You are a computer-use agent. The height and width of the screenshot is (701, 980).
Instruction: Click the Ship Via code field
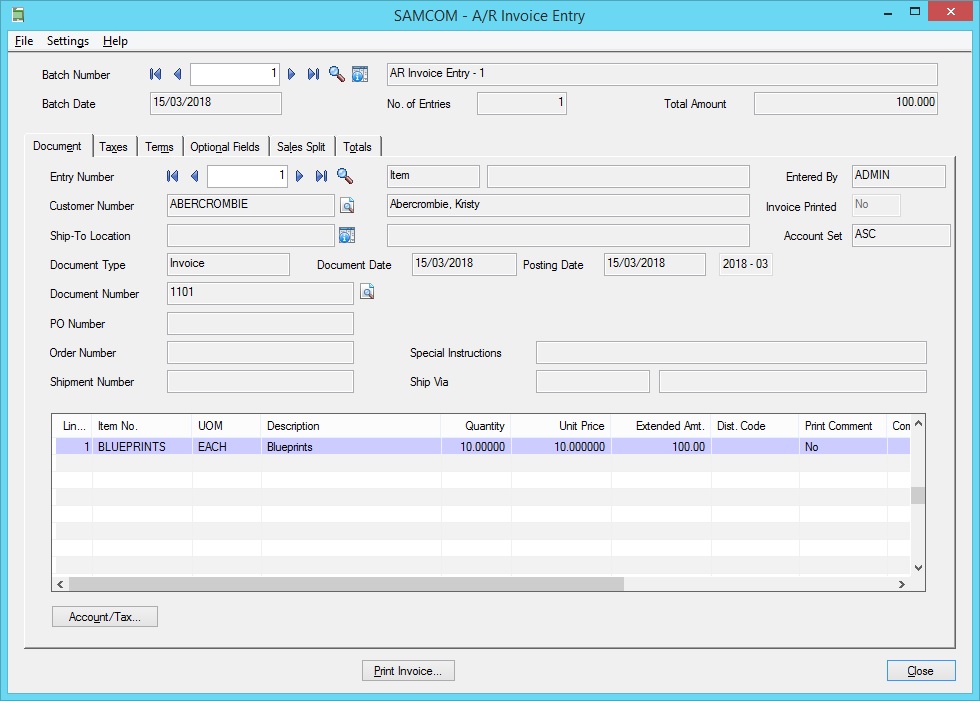592,382
